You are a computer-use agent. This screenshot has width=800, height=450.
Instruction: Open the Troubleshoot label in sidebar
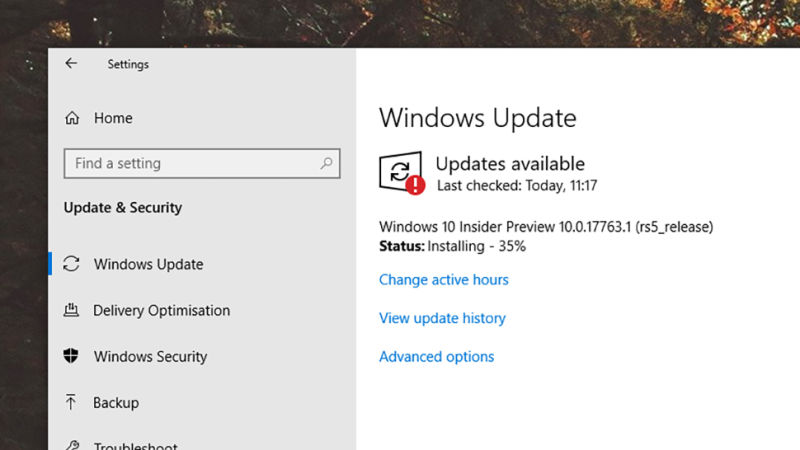(136, 445)
